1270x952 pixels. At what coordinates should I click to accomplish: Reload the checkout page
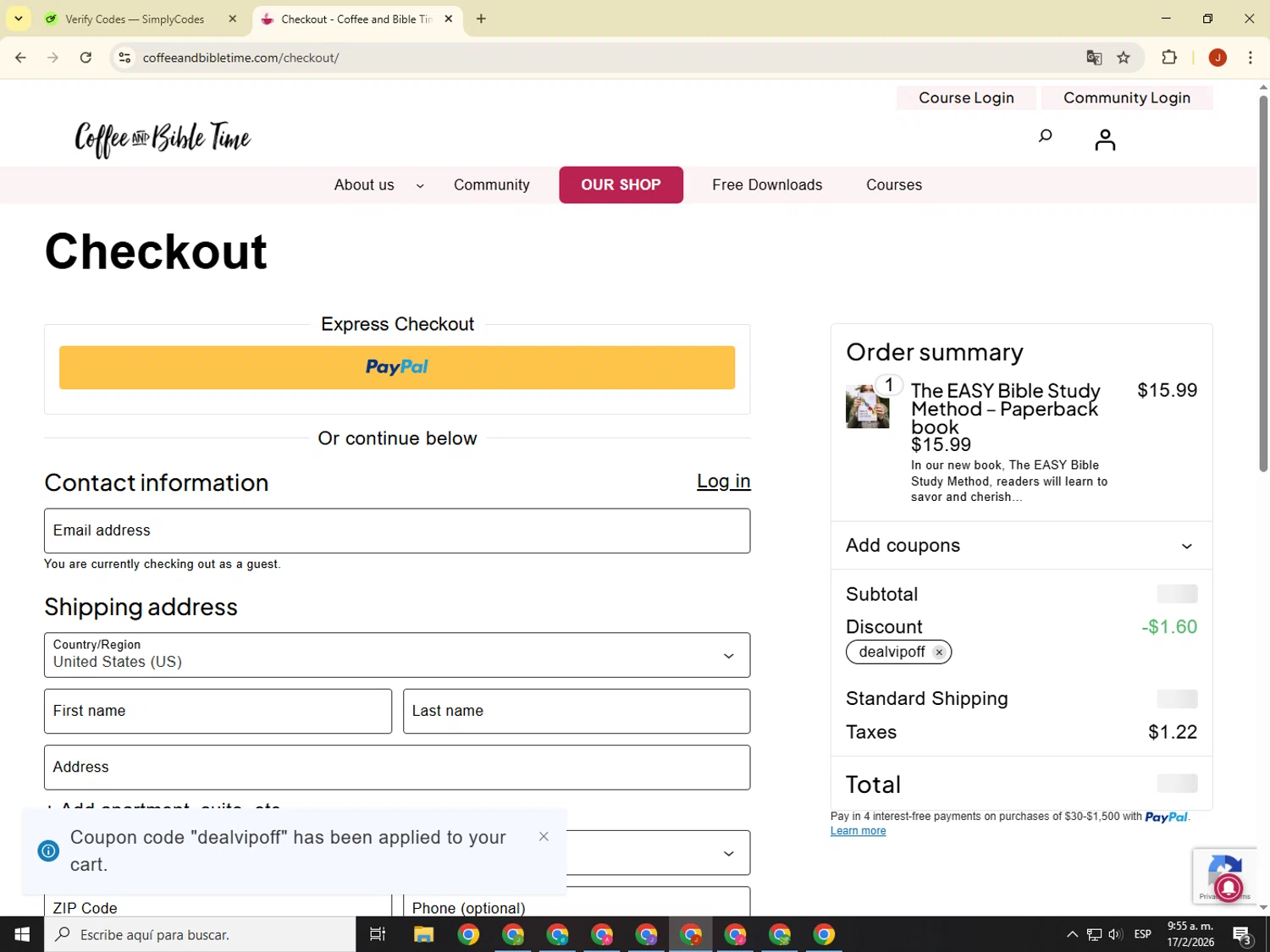point(86,58)
